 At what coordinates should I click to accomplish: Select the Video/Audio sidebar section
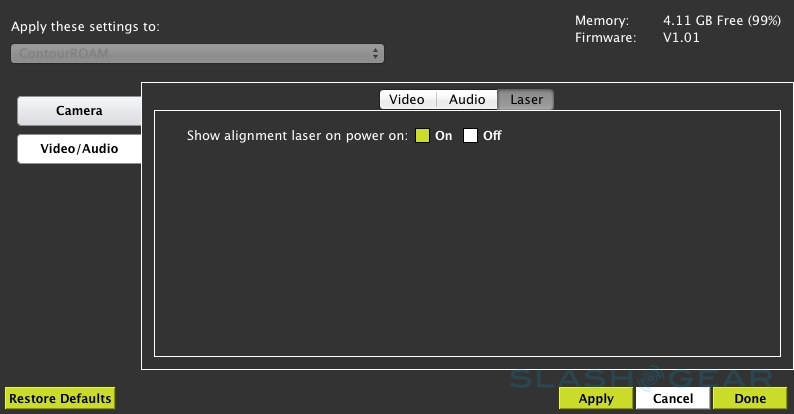pos(79,148)
